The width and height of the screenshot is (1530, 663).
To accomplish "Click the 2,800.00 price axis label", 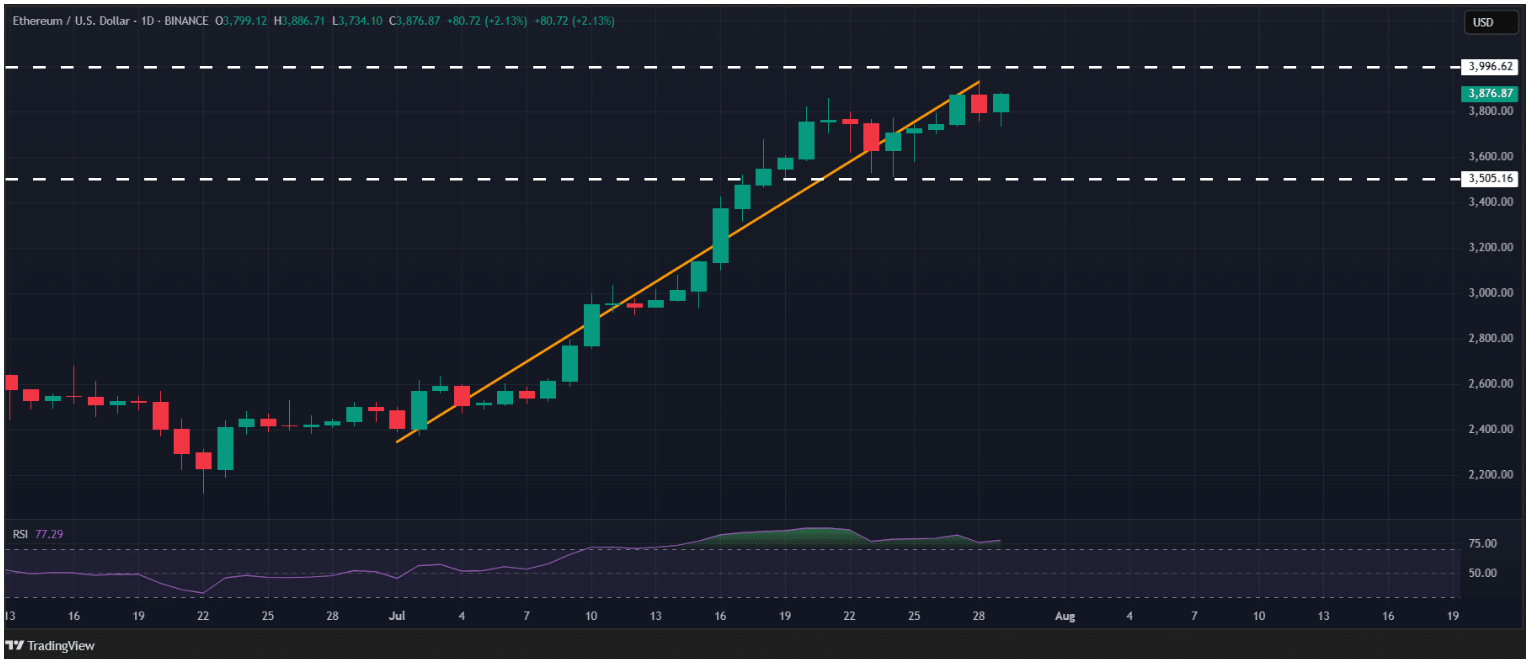I will [1489, 338].
